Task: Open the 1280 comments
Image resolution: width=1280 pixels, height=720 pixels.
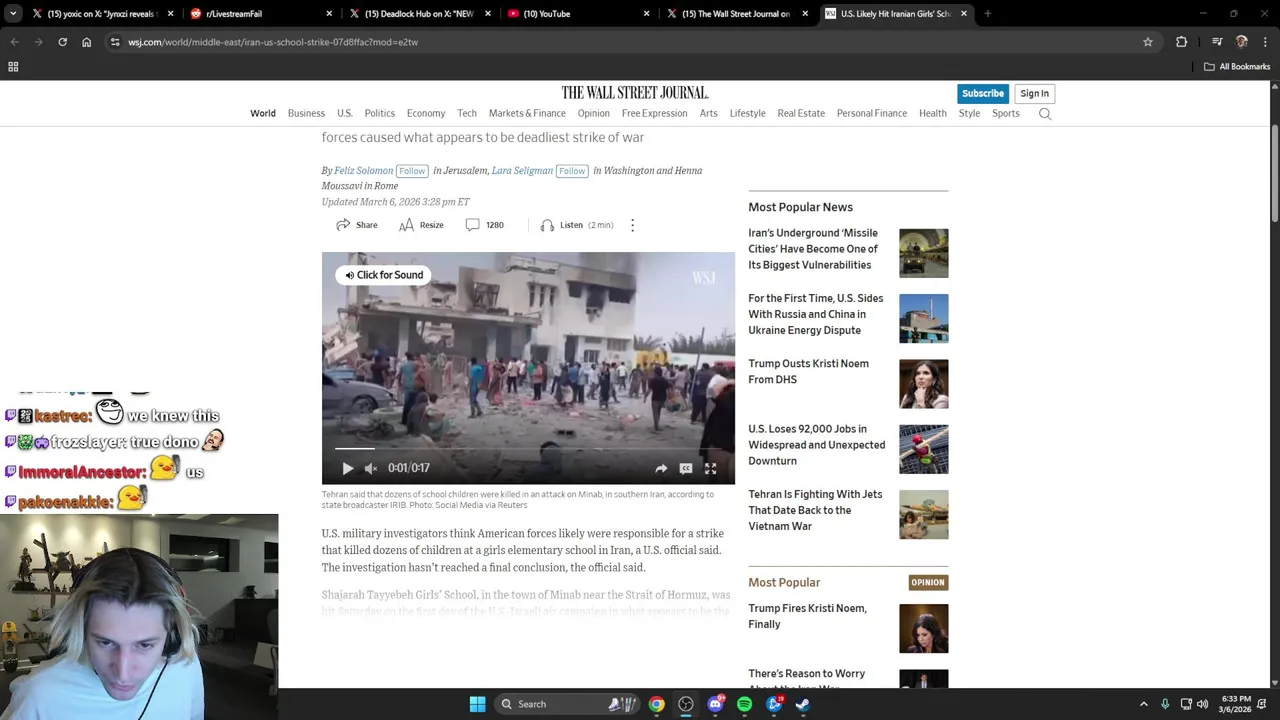Action: point(485,225)
